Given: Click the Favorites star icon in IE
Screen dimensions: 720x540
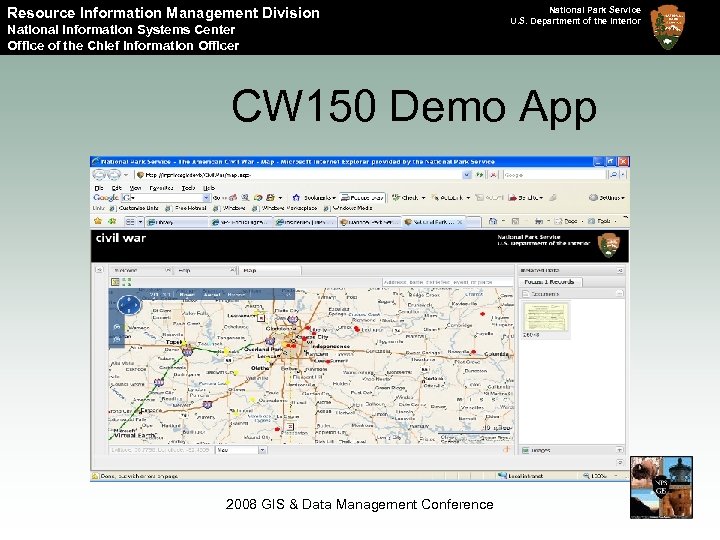Looking at the screenshot, I should pos(98,221).
